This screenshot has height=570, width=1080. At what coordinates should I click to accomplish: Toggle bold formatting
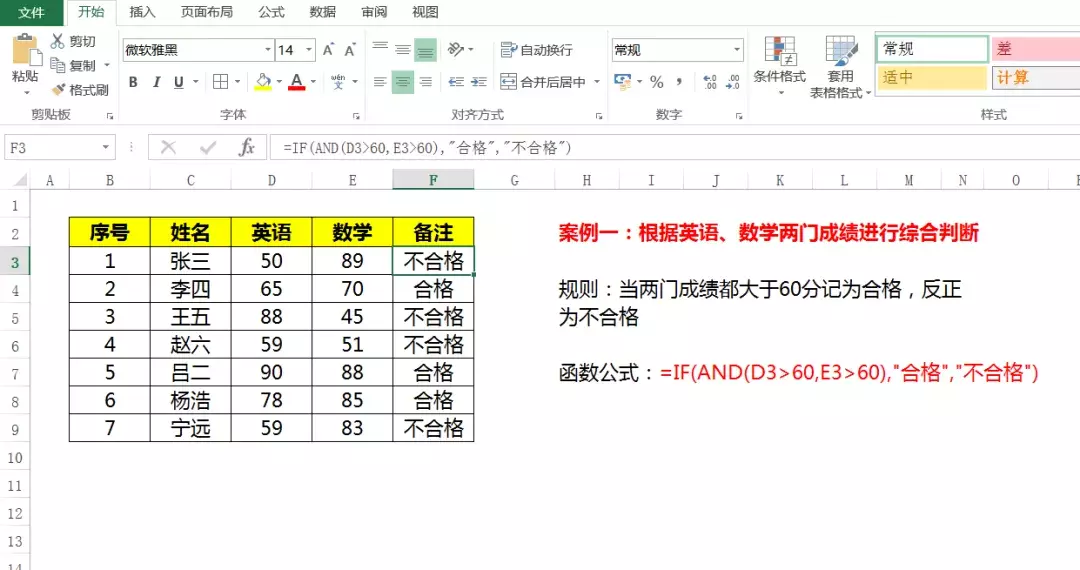click(x=134, y=82)
